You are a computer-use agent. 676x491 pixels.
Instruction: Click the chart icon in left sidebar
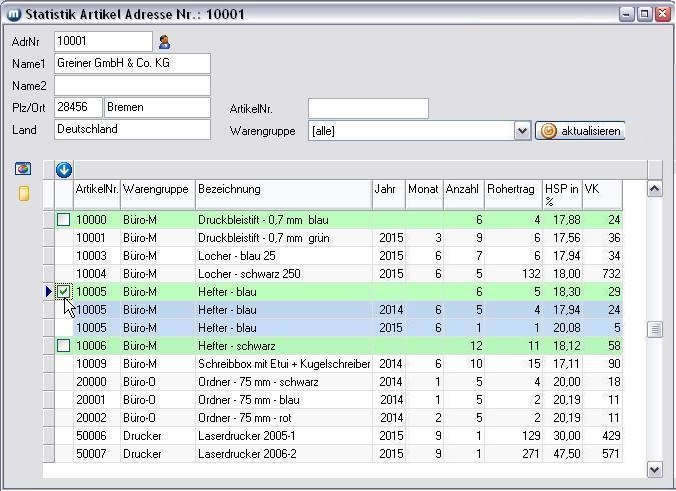pos(23,169)
